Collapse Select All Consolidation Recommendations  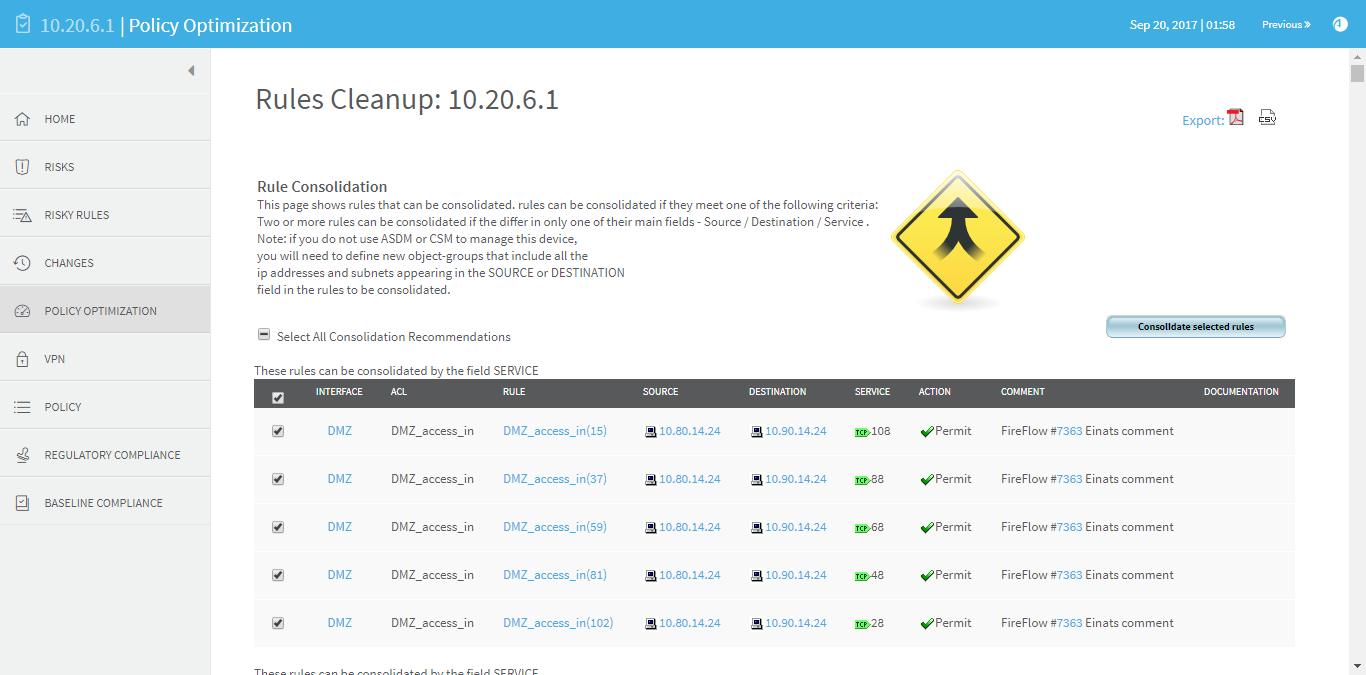264,336
